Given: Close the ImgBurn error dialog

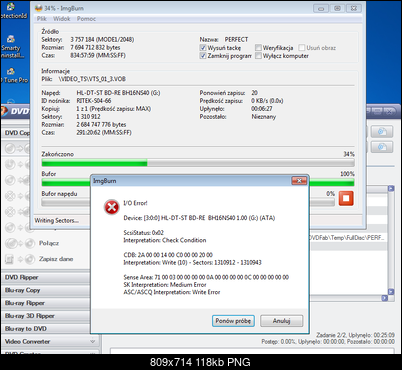Looking at the screenshot, I should click(299, 181).
